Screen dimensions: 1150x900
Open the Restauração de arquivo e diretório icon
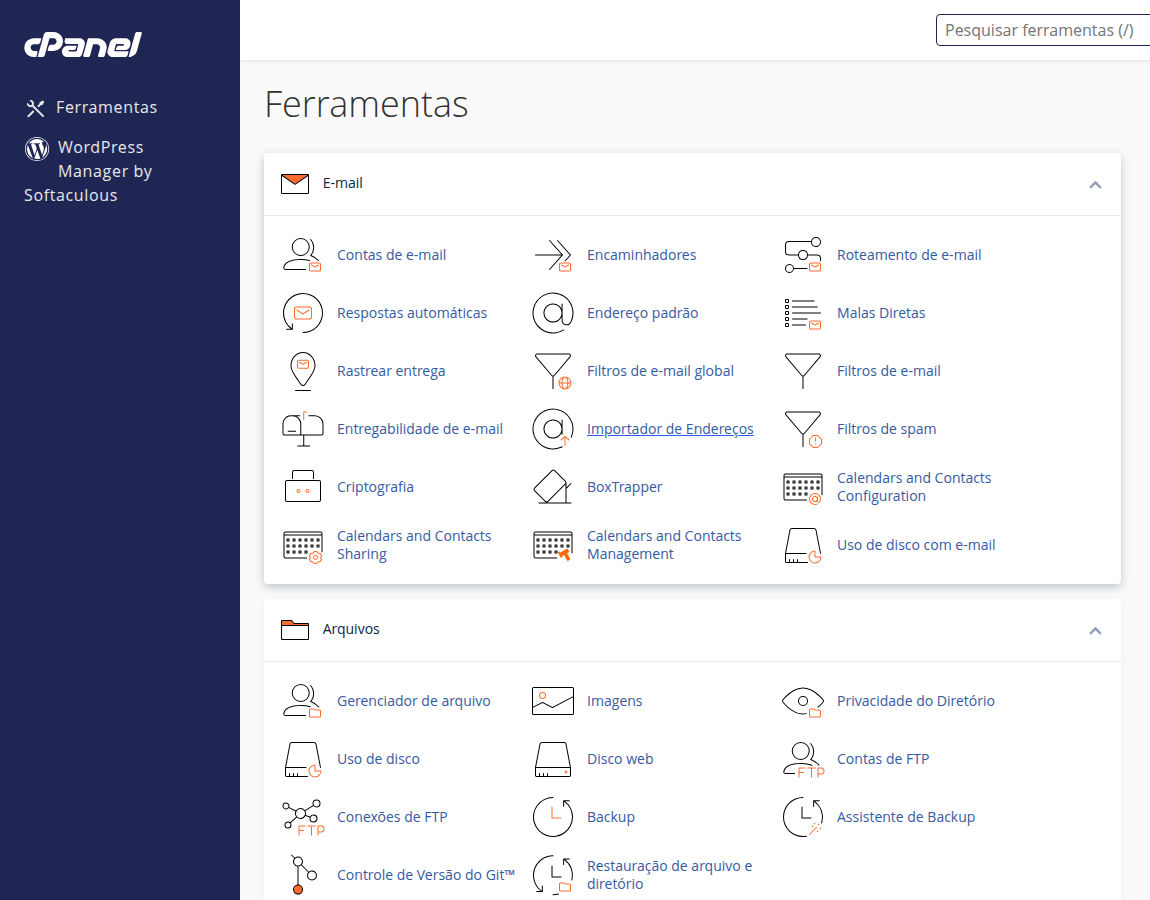tap(553, 875)
